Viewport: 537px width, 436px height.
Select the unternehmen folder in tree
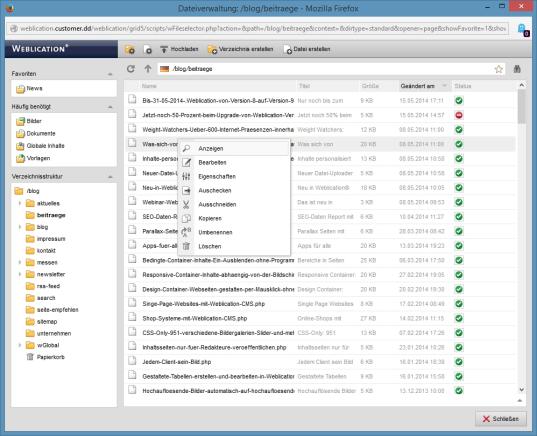coord(49,334)
